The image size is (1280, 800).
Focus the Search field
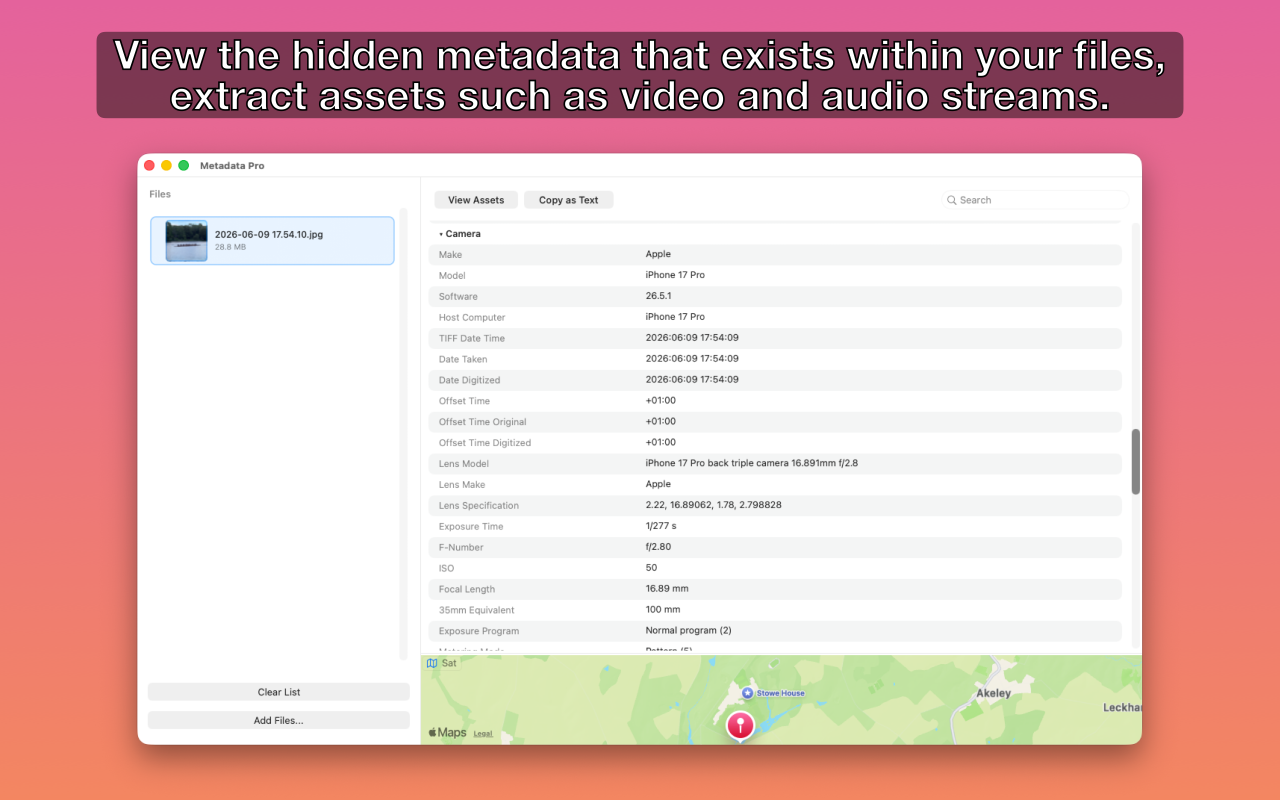[x=1035, y=200]
